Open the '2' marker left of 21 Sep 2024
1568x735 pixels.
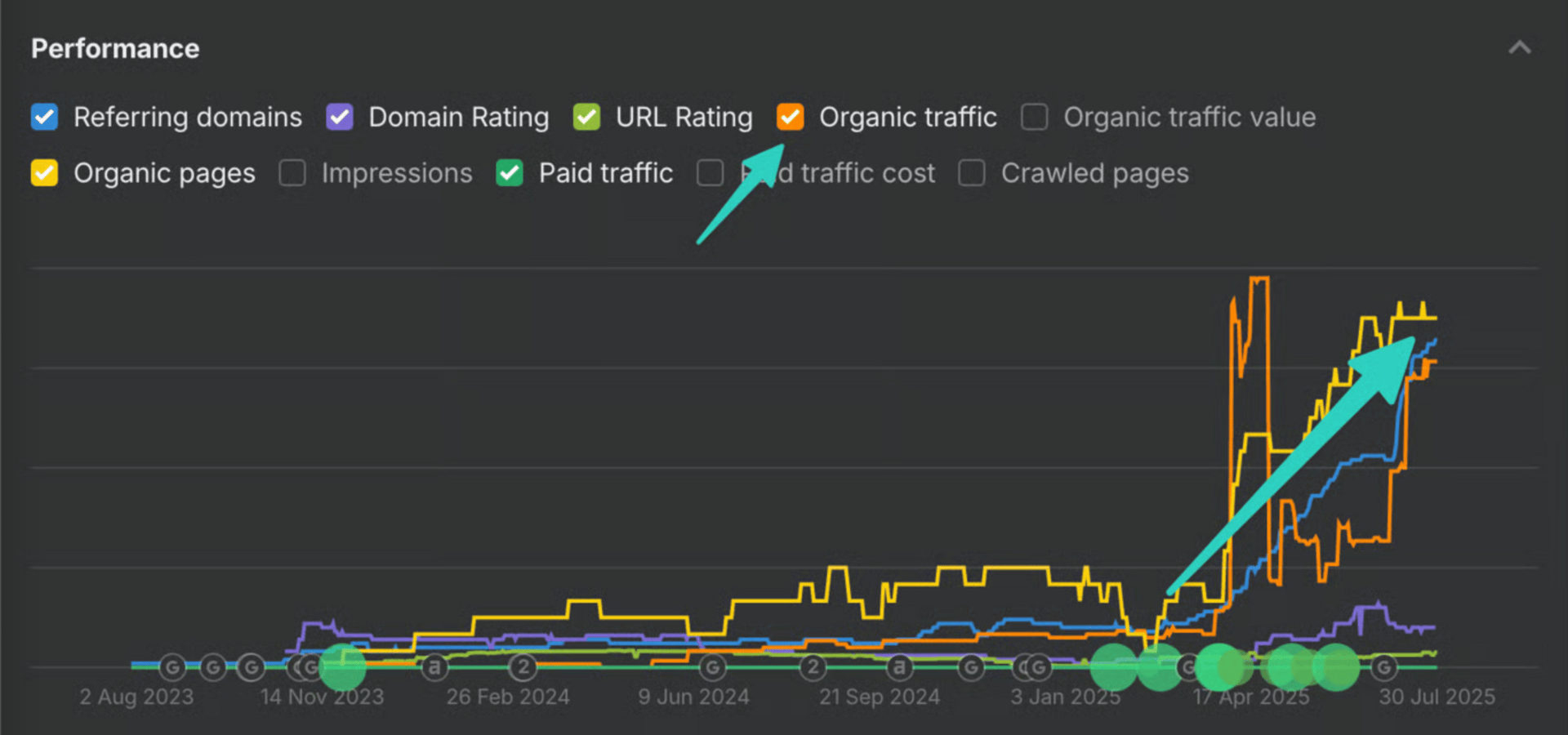tap(813, 668)
